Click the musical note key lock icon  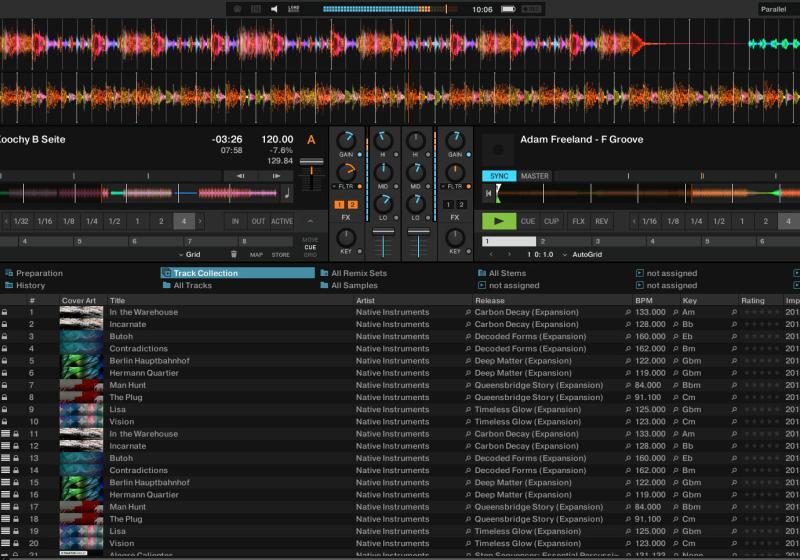[x=287, y=193]
